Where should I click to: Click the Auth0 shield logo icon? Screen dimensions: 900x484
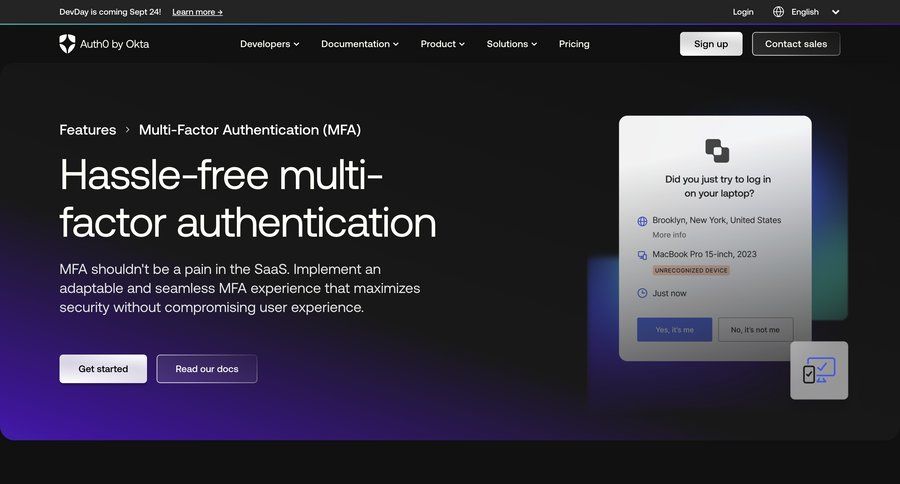click(x=67, y=44)
